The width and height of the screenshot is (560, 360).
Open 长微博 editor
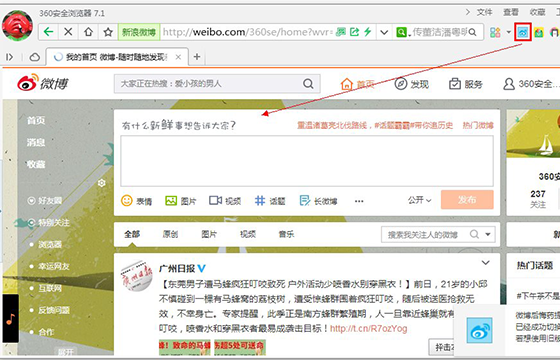319,201
